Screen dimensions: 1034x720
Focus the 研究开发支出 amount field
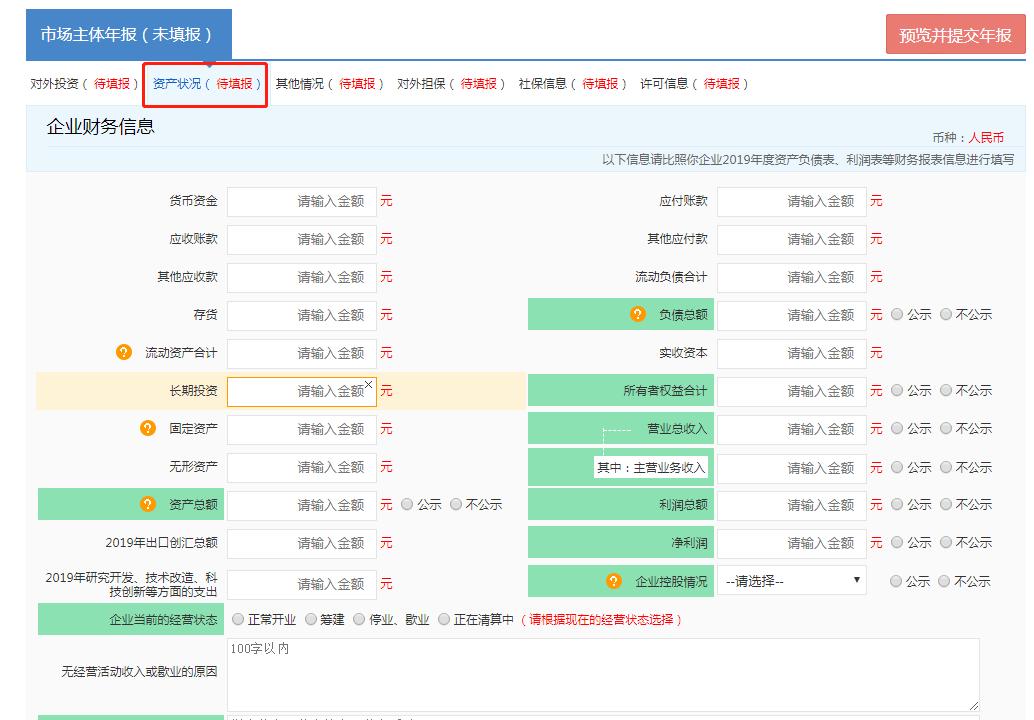pos(302,584)
